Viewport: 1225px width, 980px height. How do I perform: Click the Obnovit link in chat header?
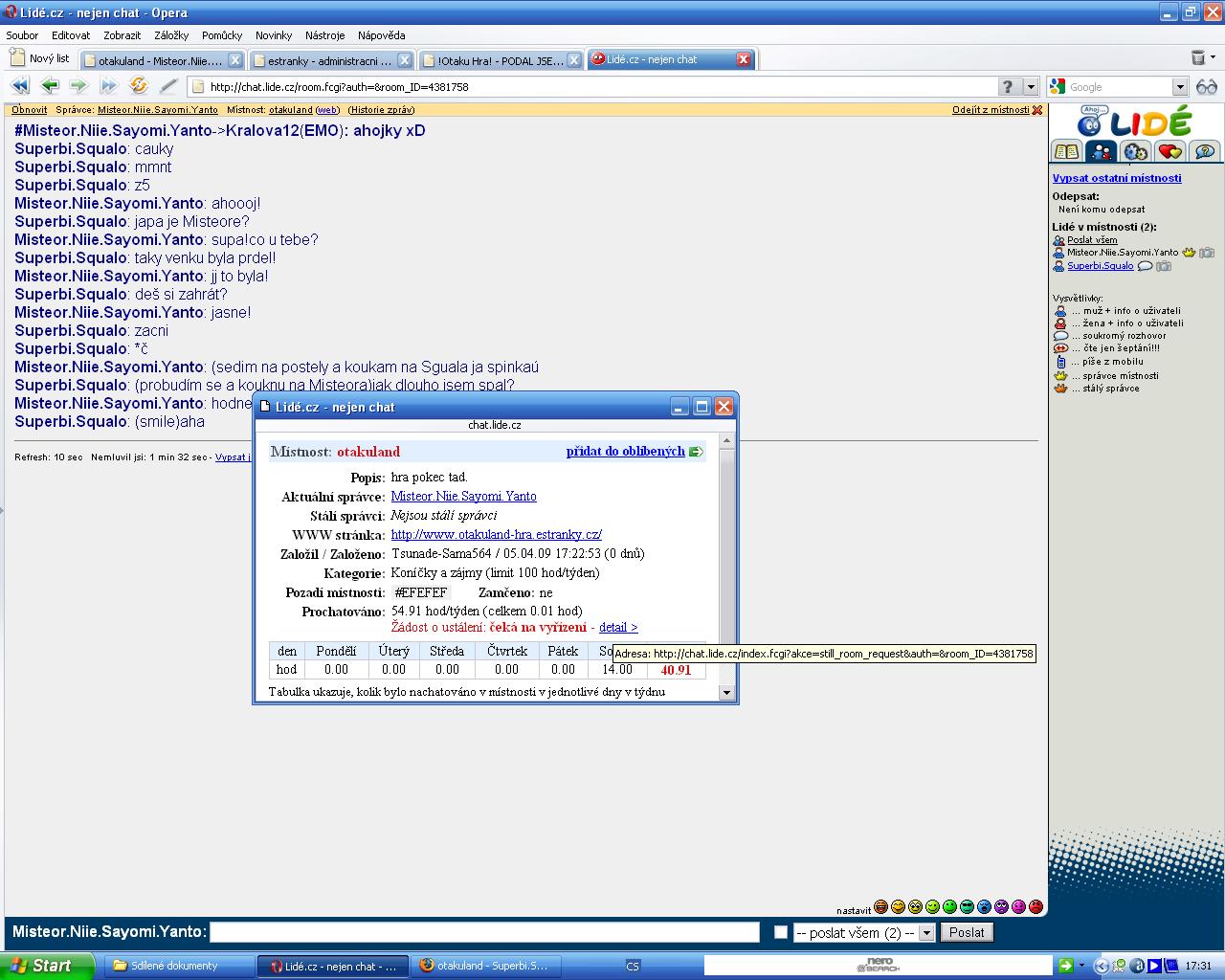[30, 110]
